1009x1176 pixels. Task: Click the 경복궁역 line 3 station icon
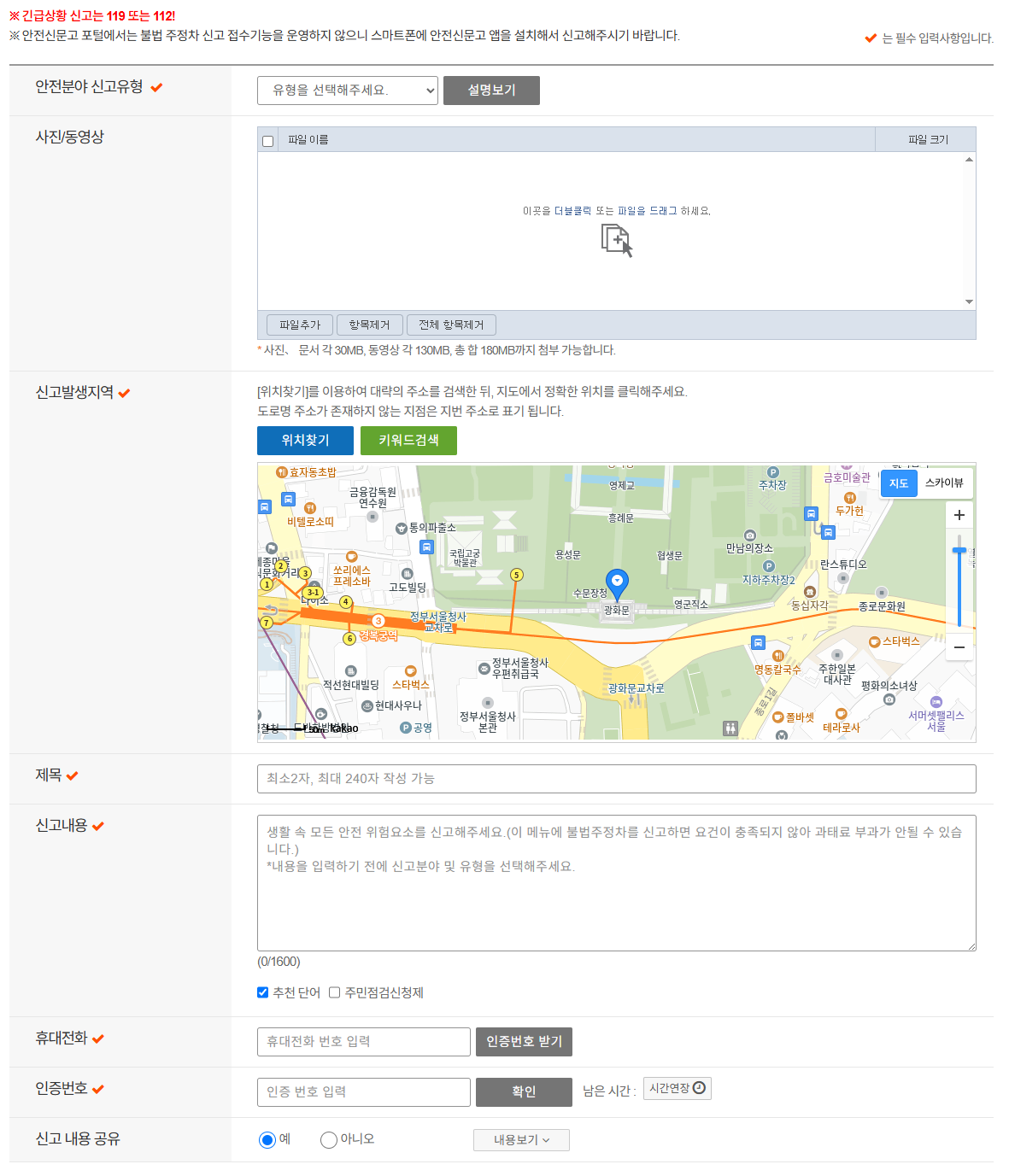click(x=378, y=621)
